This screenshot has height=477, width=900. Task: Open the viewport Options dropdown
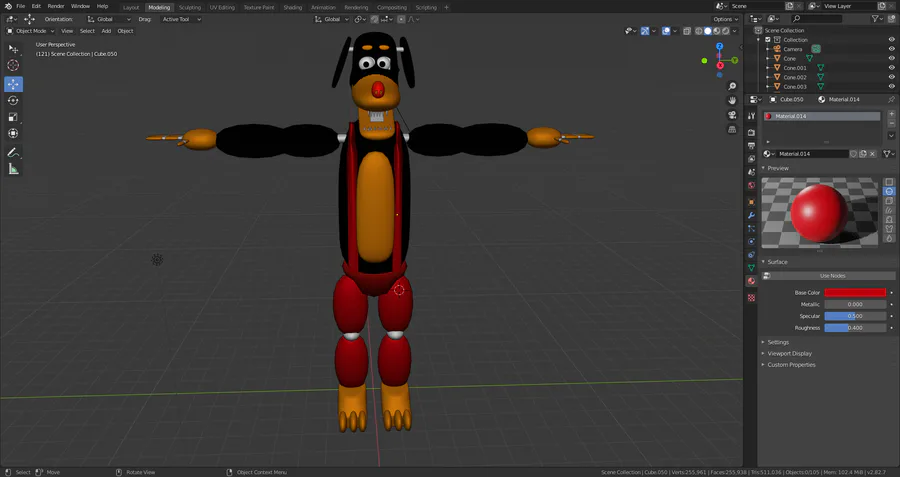coord(726,19)
